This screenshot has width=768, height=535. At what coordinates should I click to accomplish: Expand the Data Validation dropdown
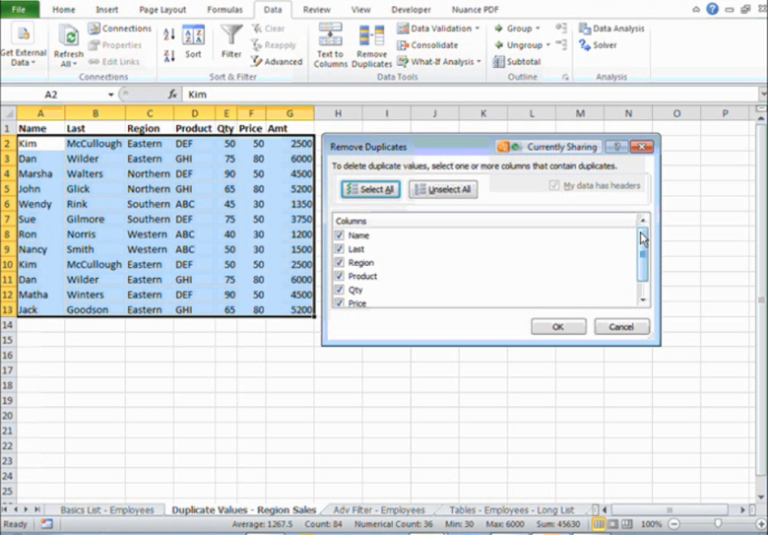[478, 28]
